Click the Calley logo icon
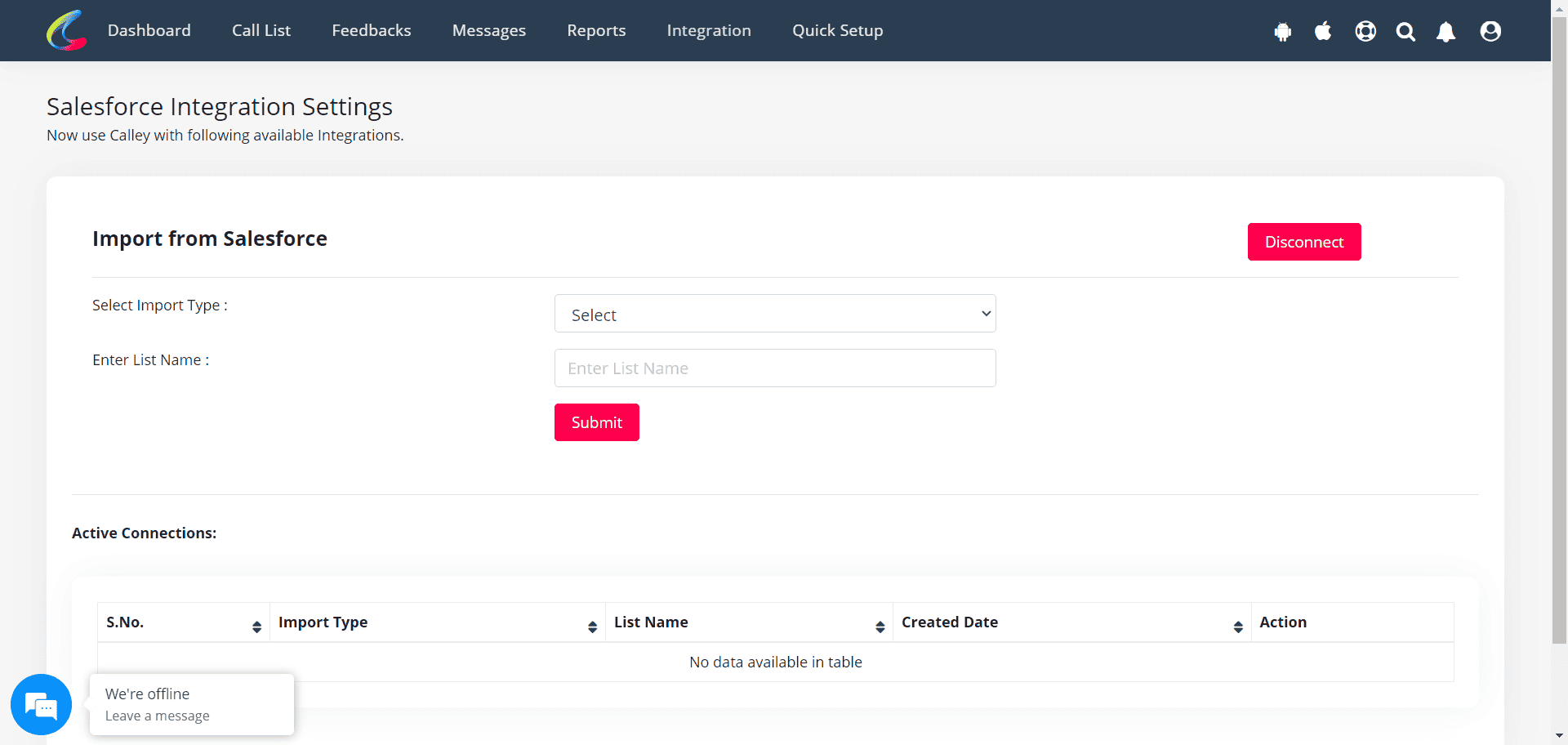Screen dimensions: 1568x745 [66, 30]
